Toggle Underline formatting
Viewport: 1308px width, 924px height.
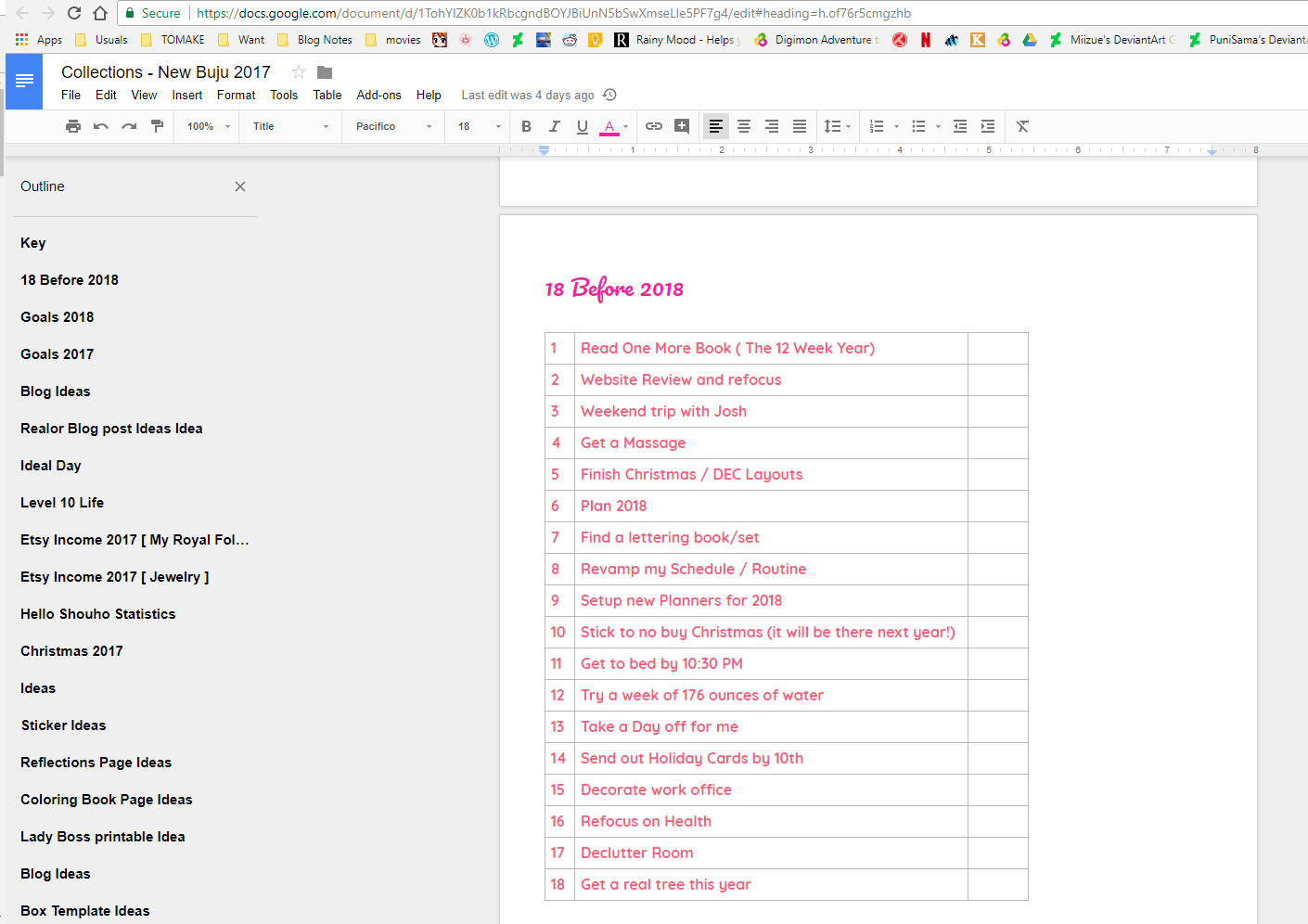click(582, 126)
